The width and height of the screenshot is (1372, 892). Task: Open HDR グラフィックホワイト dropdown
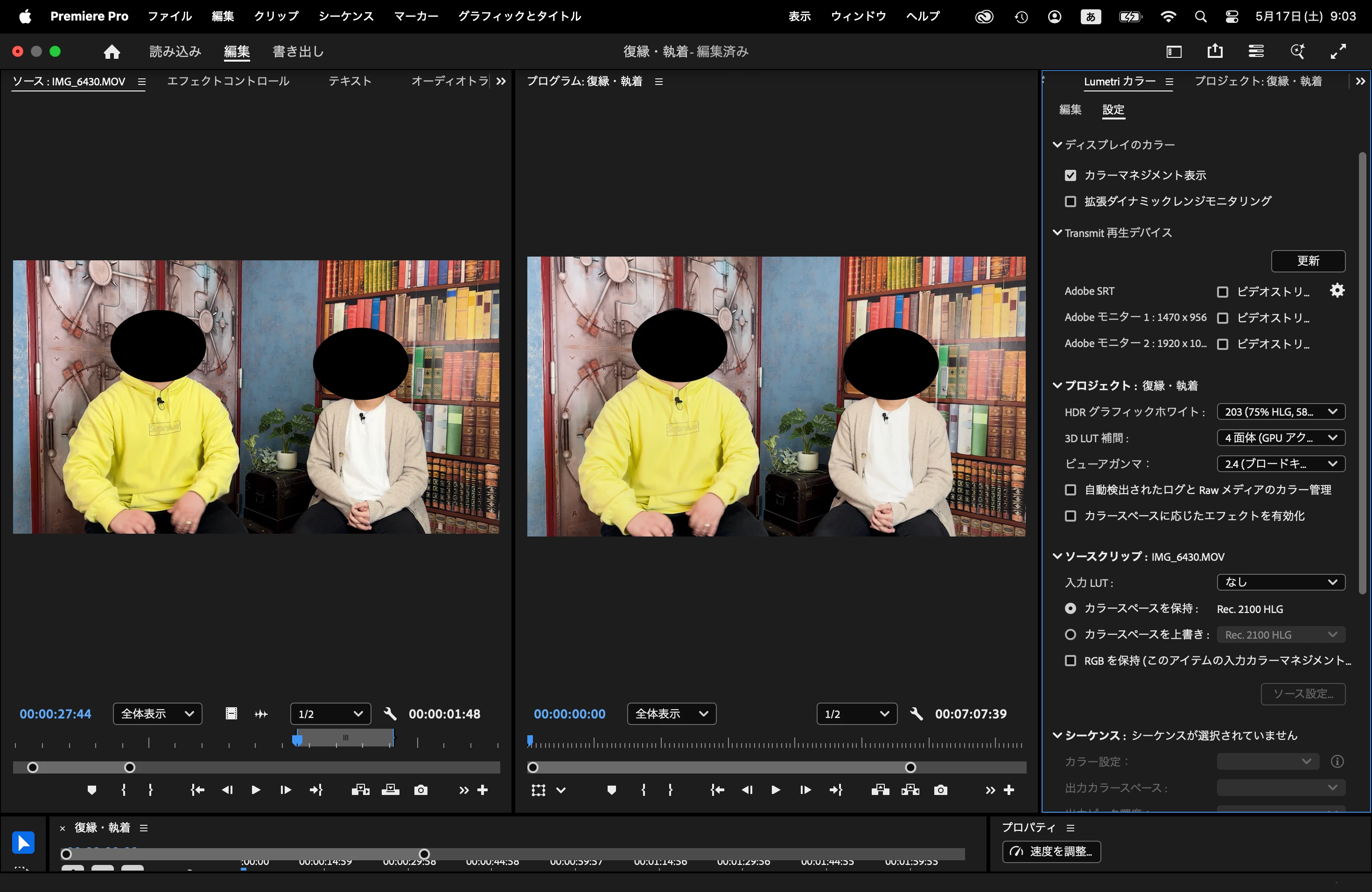[x=1281, y=411]
